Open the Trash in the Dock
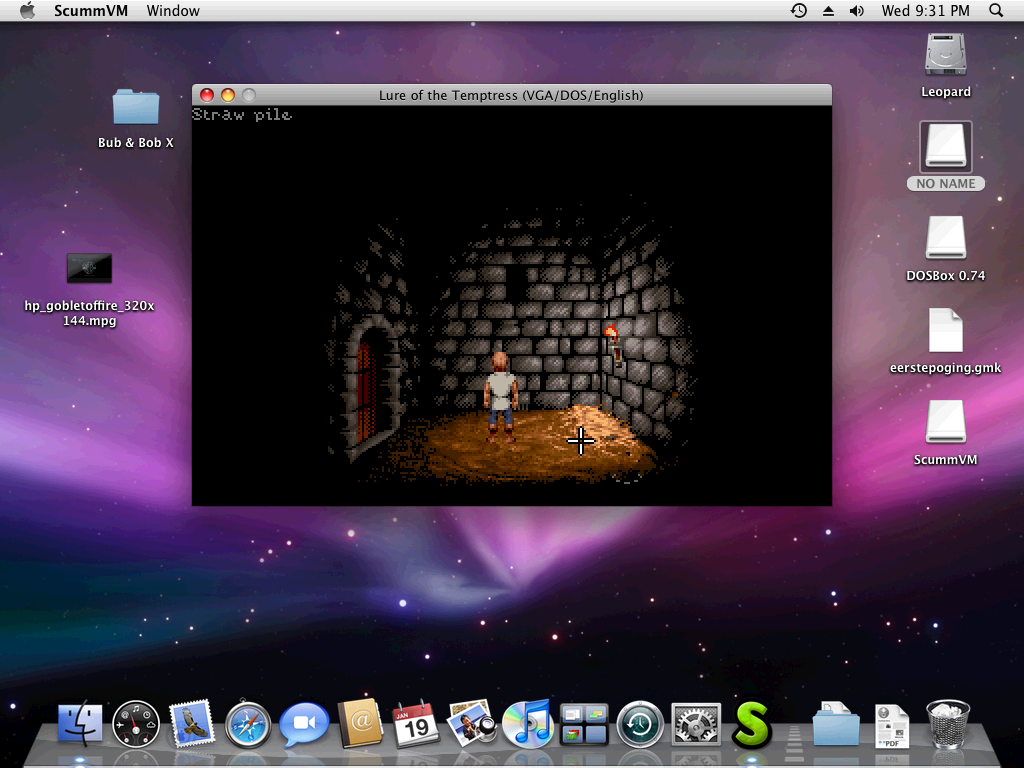 (947, 723)
